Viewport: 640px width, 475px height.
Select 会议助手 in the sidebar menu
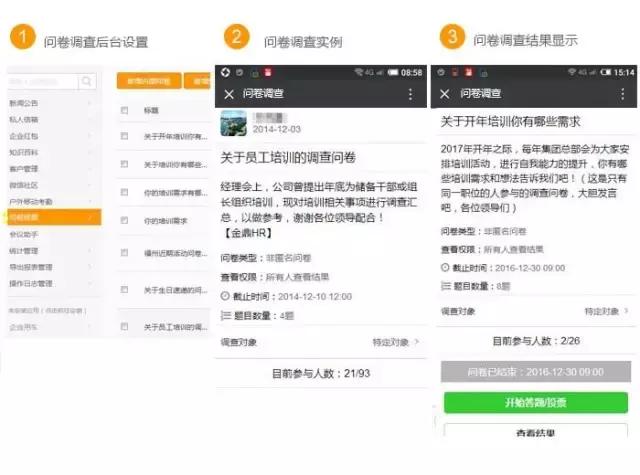click(x=24, y=235)
